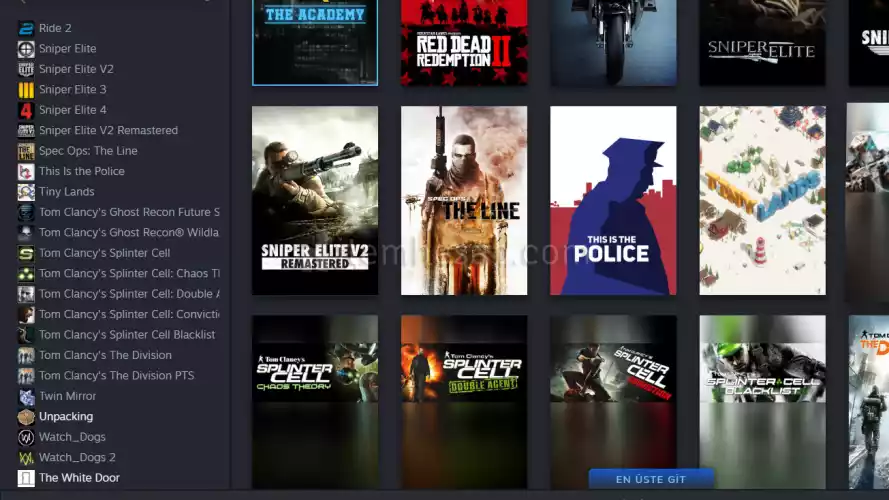Screen dimensions: 889x500
Task: Click the Ride 2 game icon in sidebar
Action: [x=26, y=28]
